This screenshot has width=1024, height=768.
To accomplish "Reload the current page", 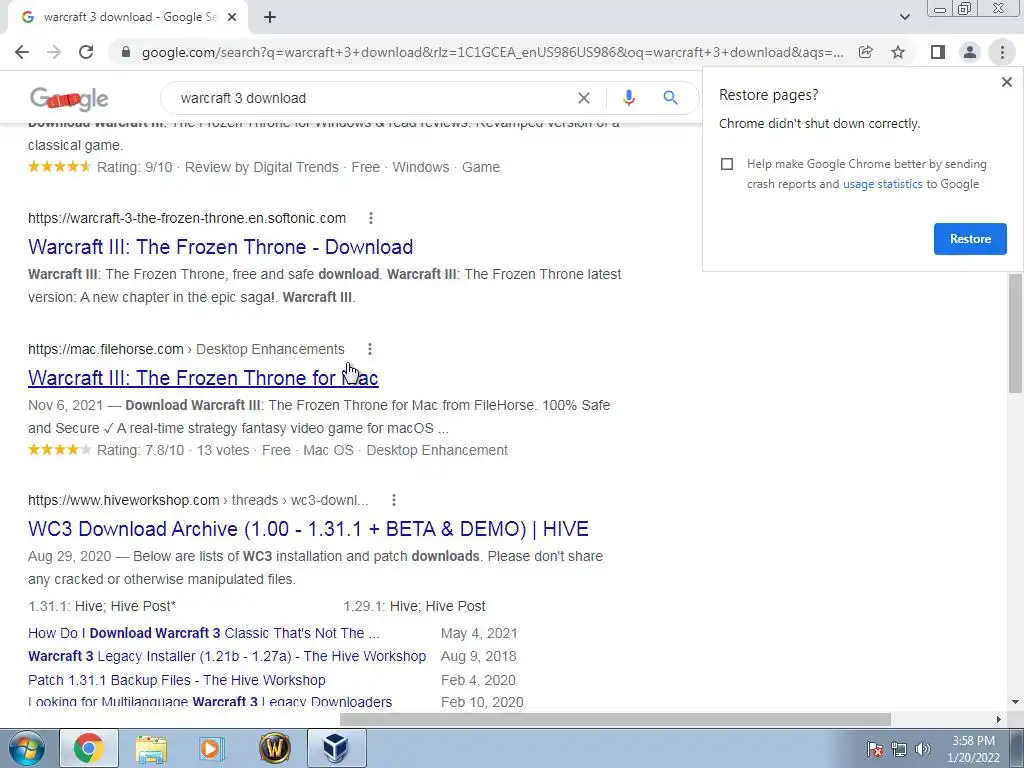I will 86,52.
